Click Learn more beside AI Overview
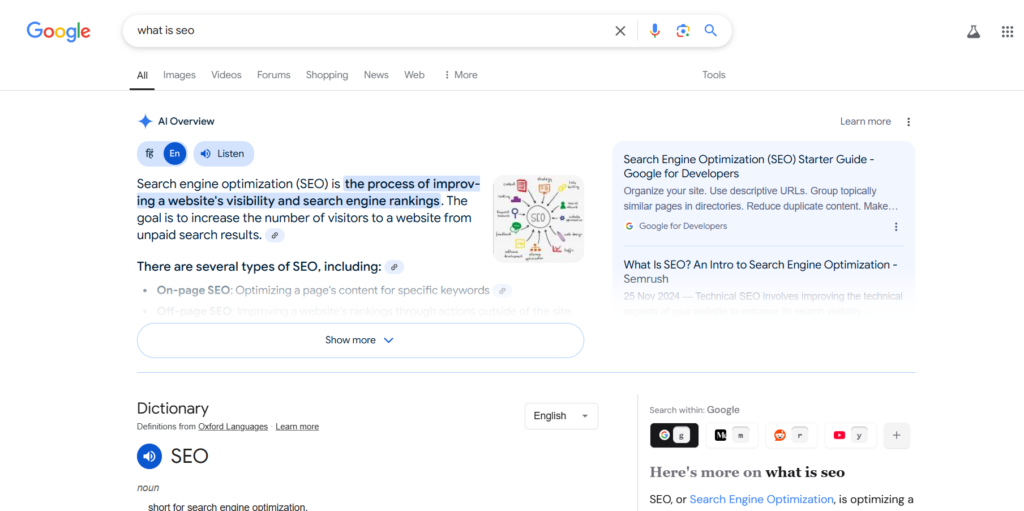This screenshot has height=511, width=1024. click(x=865, y=122)
